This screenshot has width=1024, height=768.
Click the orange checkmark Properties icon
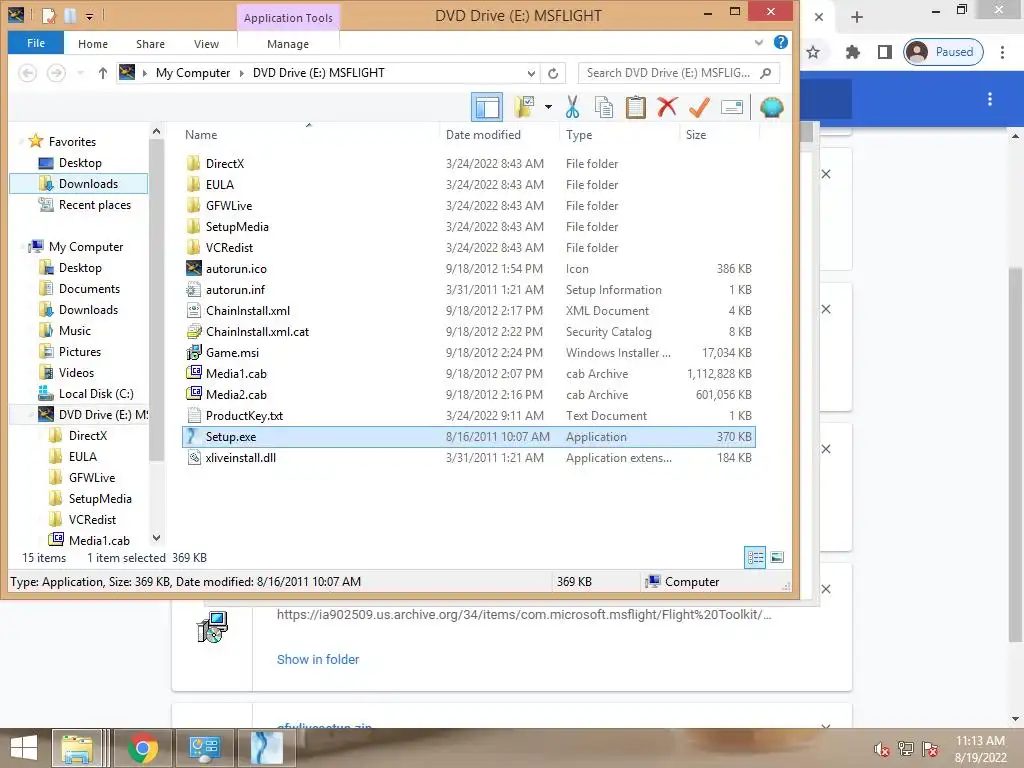(x=699, y=107)
